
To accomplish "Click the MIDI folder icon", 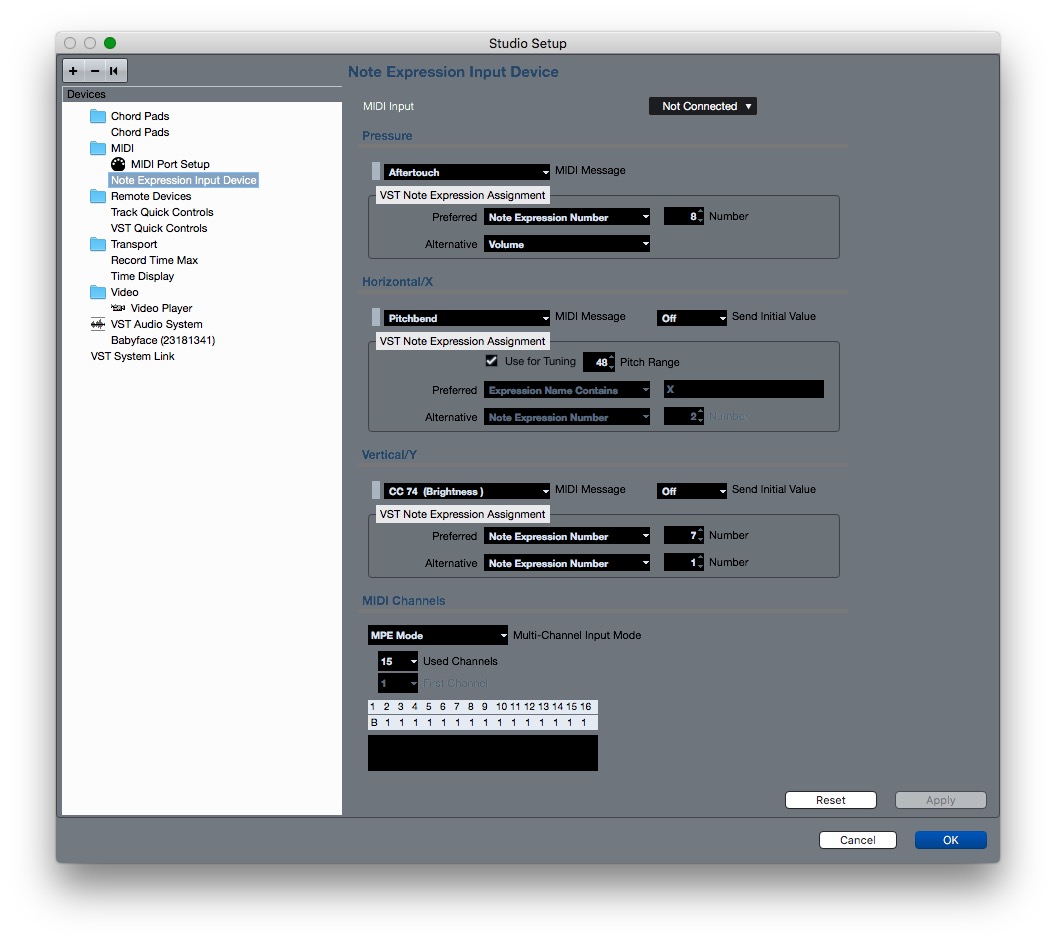I will point(98,148).
